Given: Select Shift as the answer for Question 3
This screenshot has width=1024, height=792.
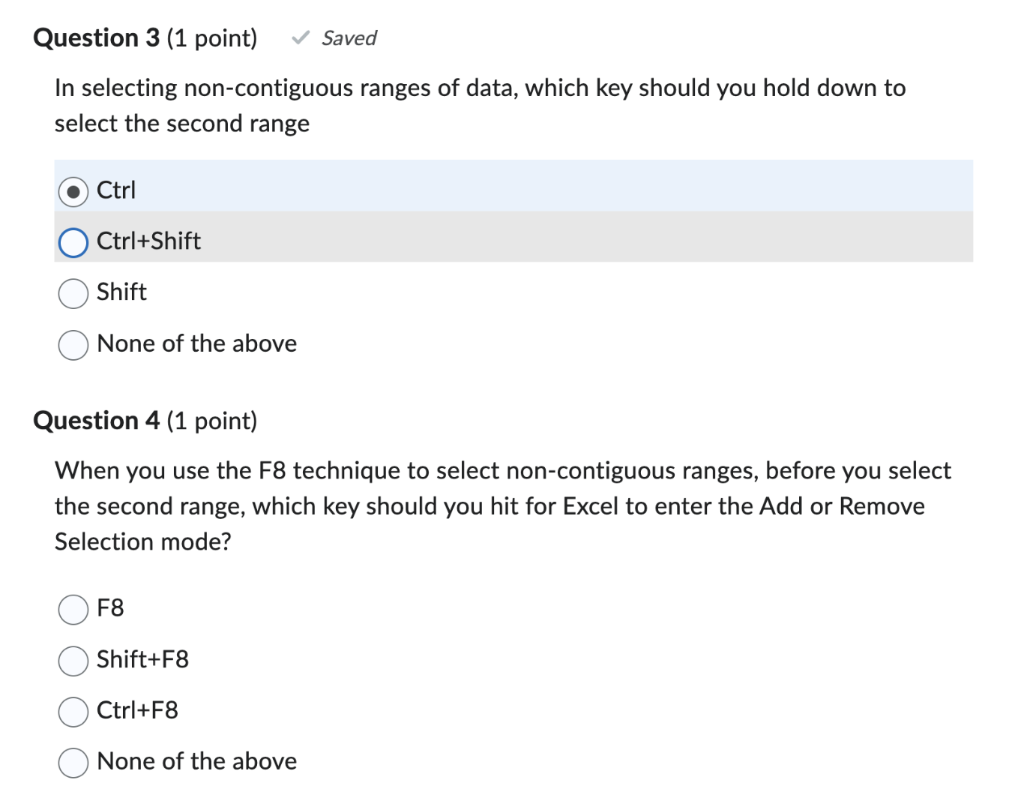Looking at the screenshot, I should [x=72, y=293].
